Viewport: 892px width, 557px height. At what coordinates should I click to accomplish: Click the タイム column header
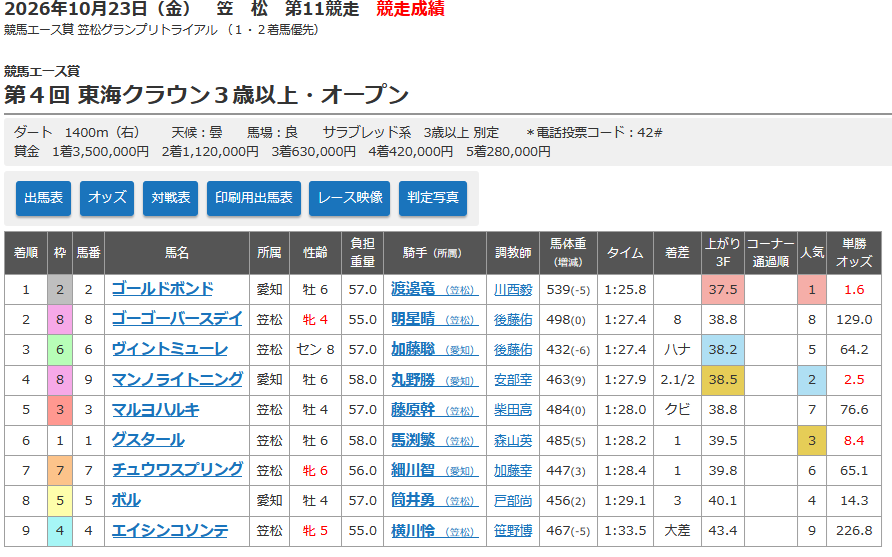625,253
